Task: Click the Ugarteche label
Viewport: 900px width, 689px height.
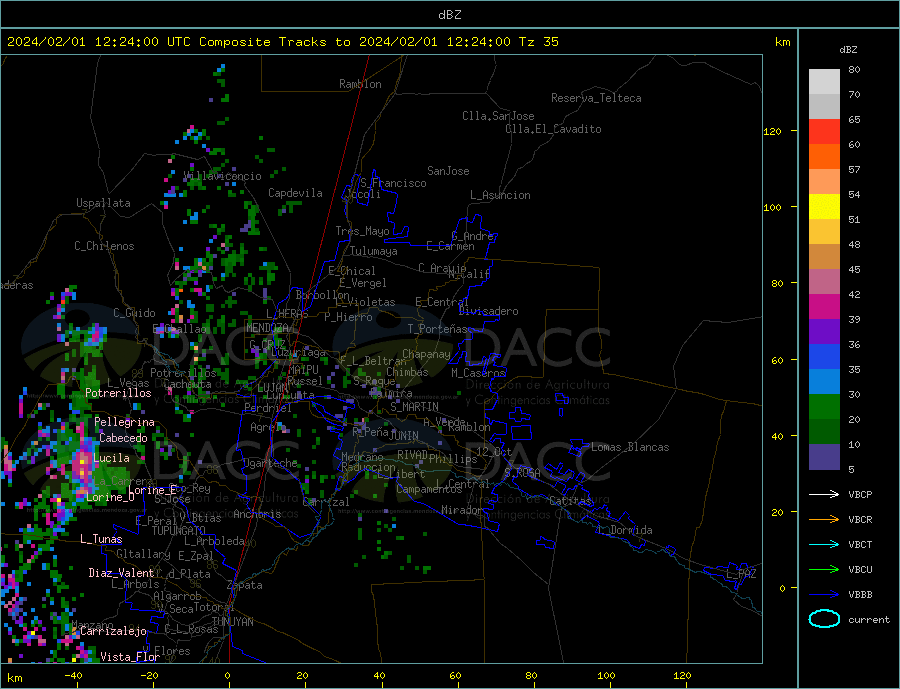Action: point(270,463)
